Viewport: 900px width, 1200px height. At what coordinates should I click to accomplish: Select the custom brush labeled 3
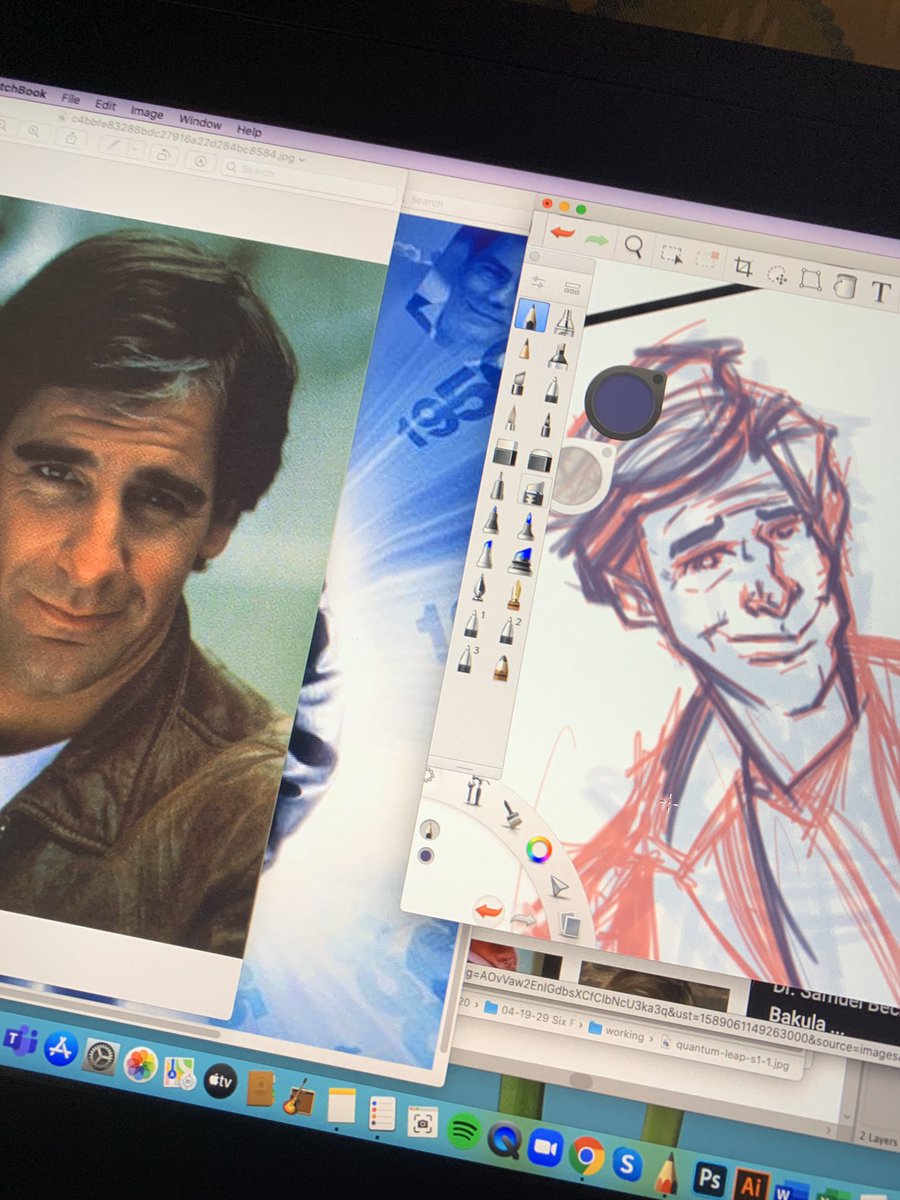[466, 657]
